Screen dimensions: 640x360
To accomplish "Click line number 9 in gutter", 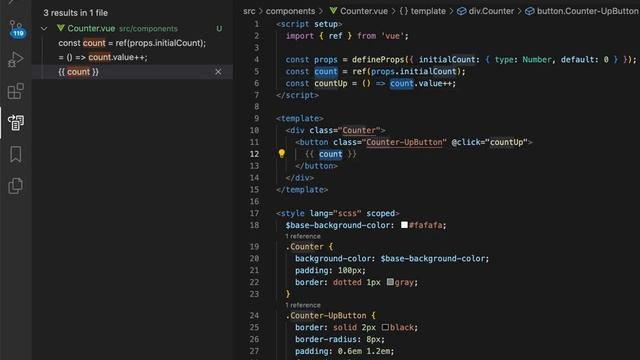I will point(256,118).
